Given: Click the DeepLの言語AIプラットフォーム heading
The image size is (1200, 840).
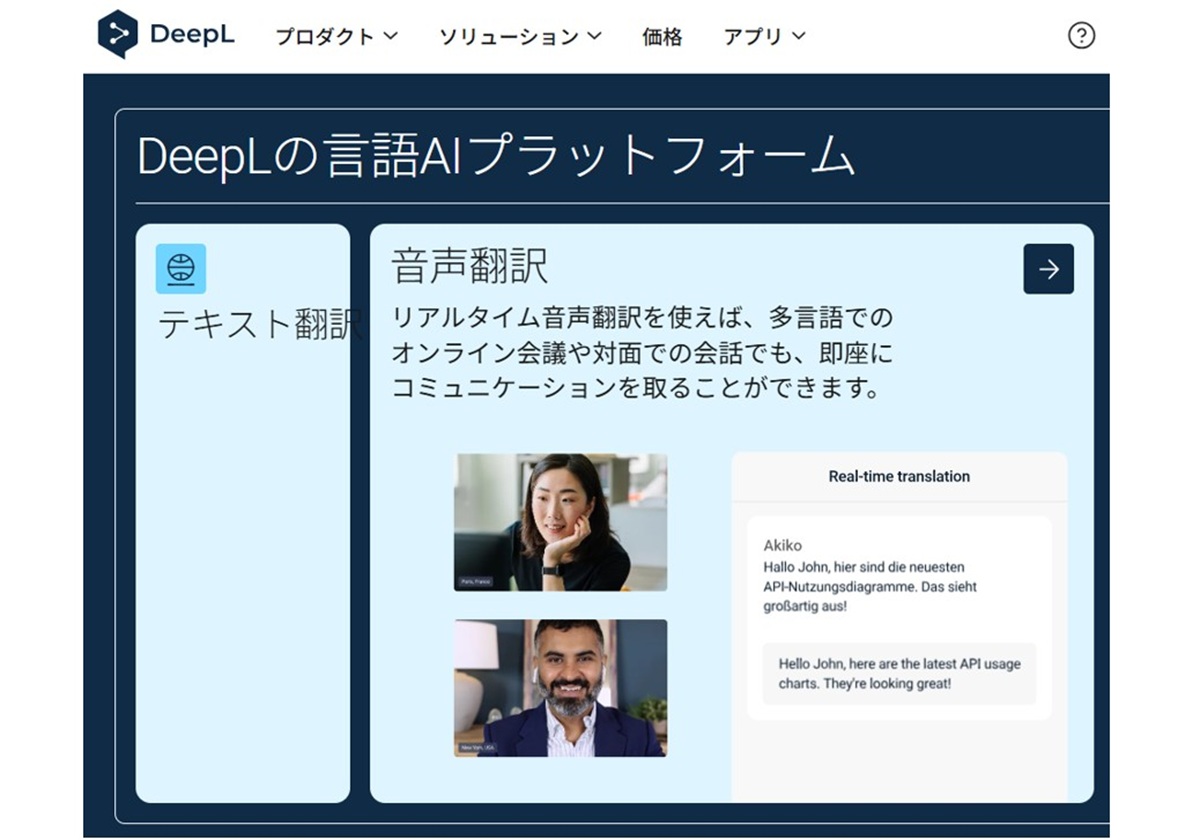Looking at the screenshot, I should [x=495, y=157].
